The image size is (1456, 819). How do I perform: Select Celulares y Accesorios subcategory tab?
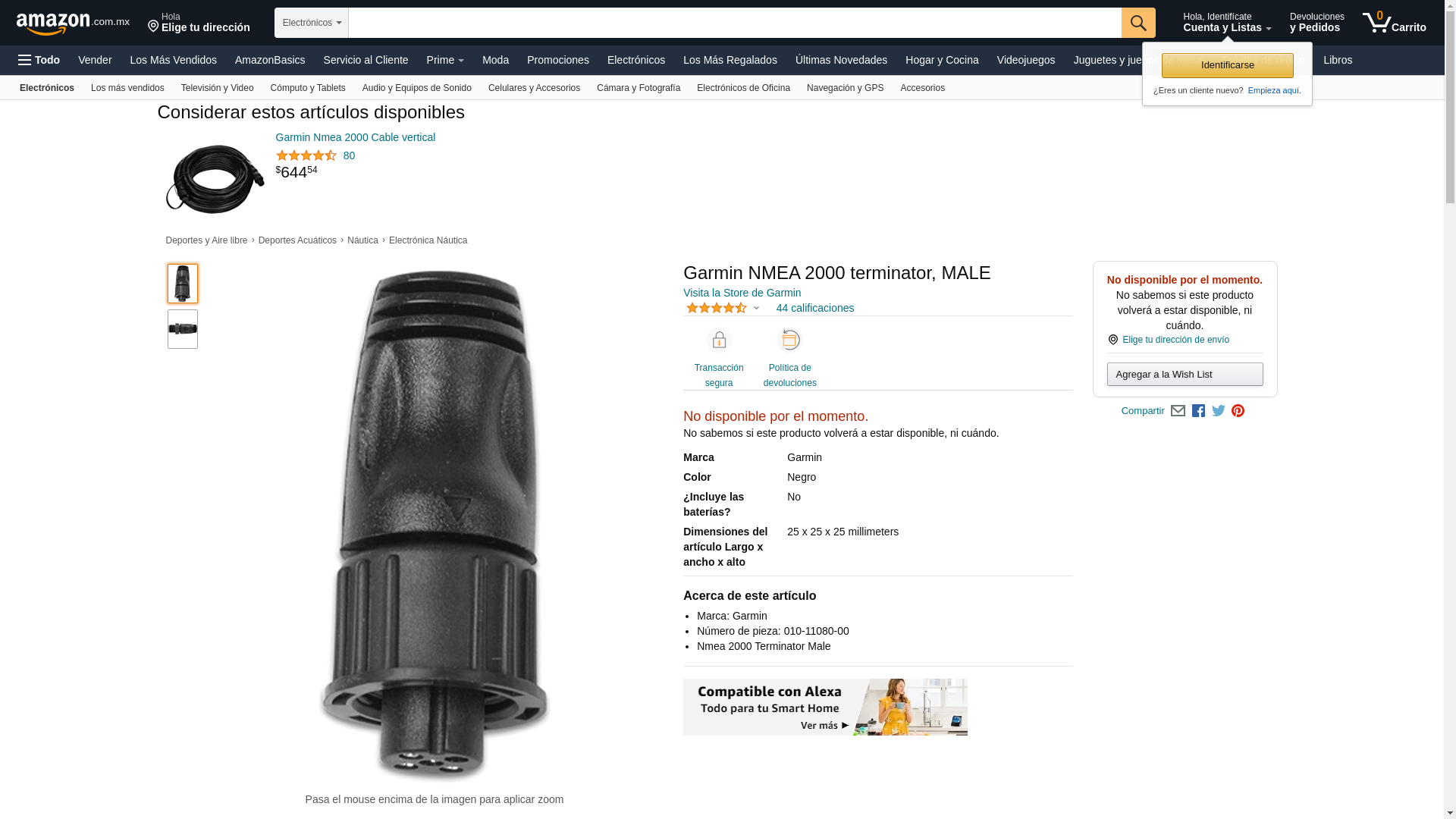(534, 88)
